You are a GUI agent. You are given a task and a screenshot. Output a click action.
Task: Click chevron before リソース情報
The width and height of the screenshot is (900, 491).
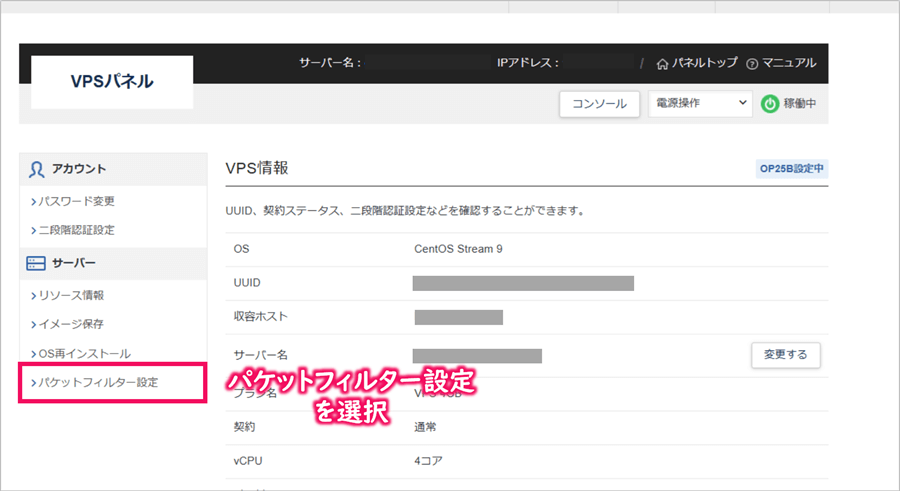(x=33, y=296)
